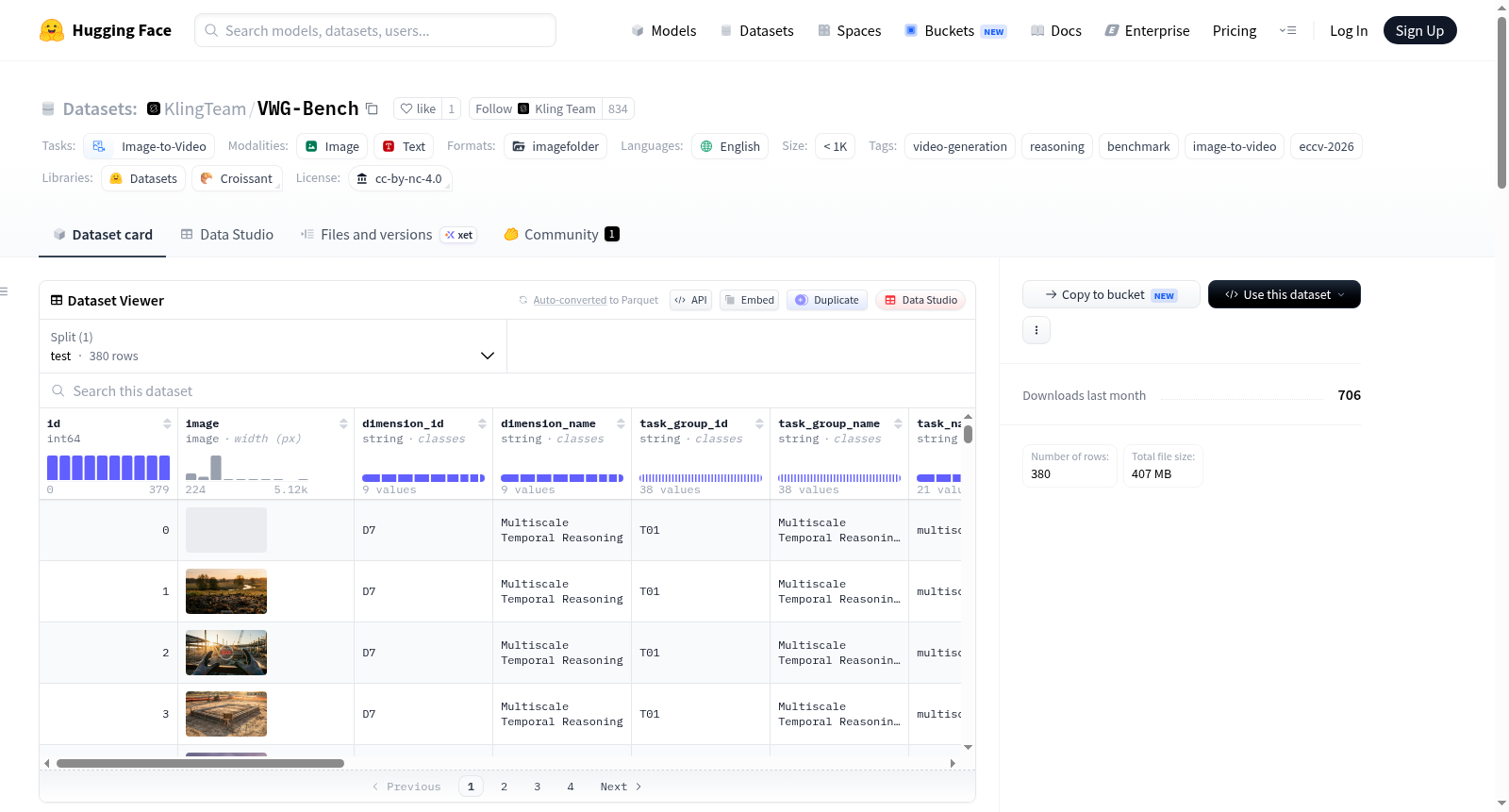Go to Datasets in the navigation
The width and height of the screenshot is (1509, 812).
(756, 30)
